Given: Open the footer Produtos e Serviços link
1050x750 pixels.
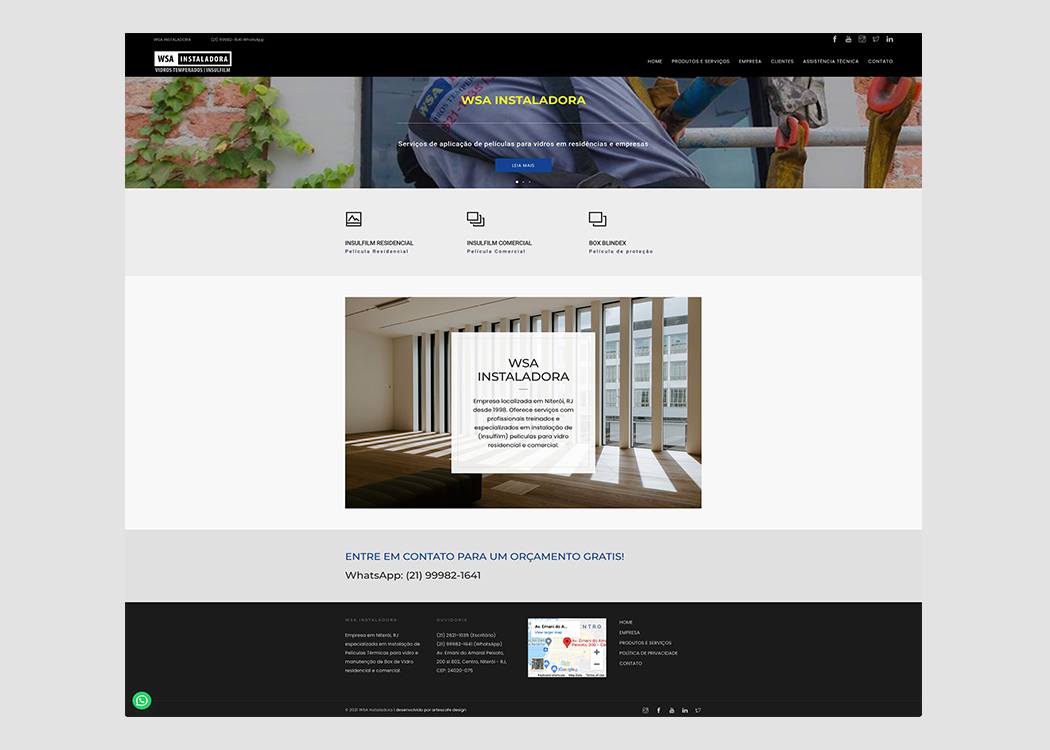Looking at the screenshot, I should coord(646,643).
